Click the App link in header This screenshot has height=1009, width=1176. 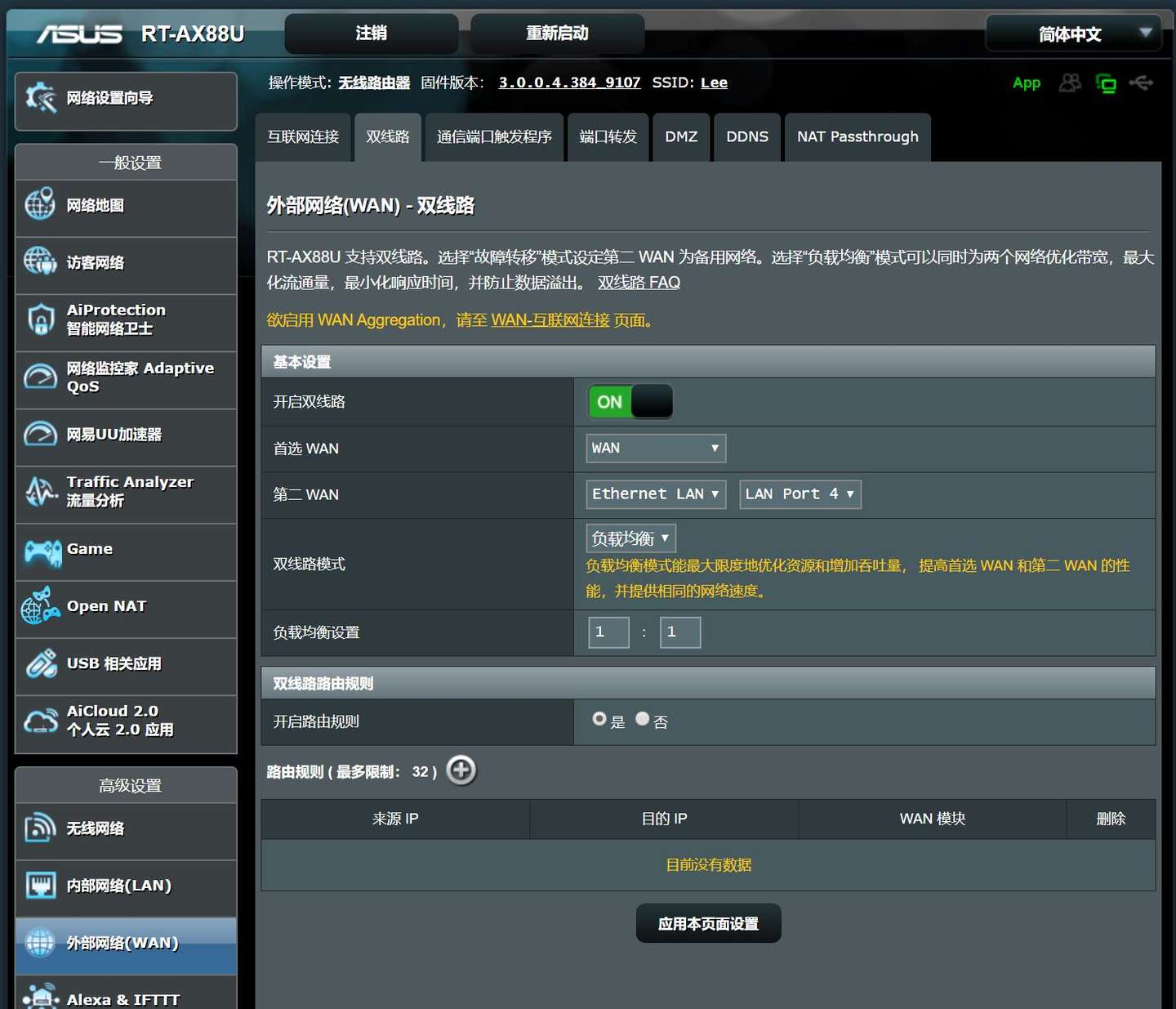coord(1027,83)
